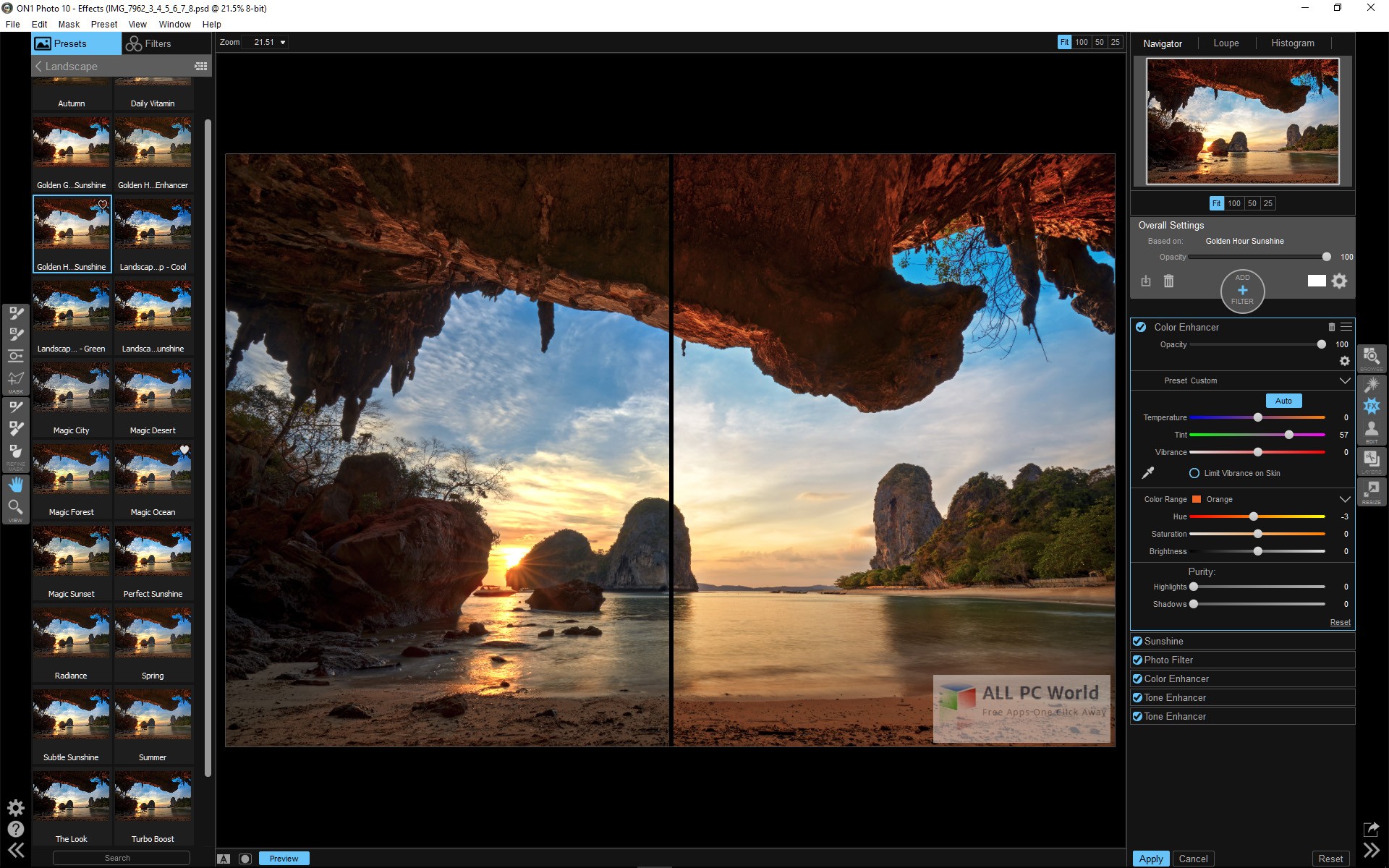Screen dimensions: 1389x868
Task: Toggle the Sunshine filter checkbox
Action: pos(1138,641)
